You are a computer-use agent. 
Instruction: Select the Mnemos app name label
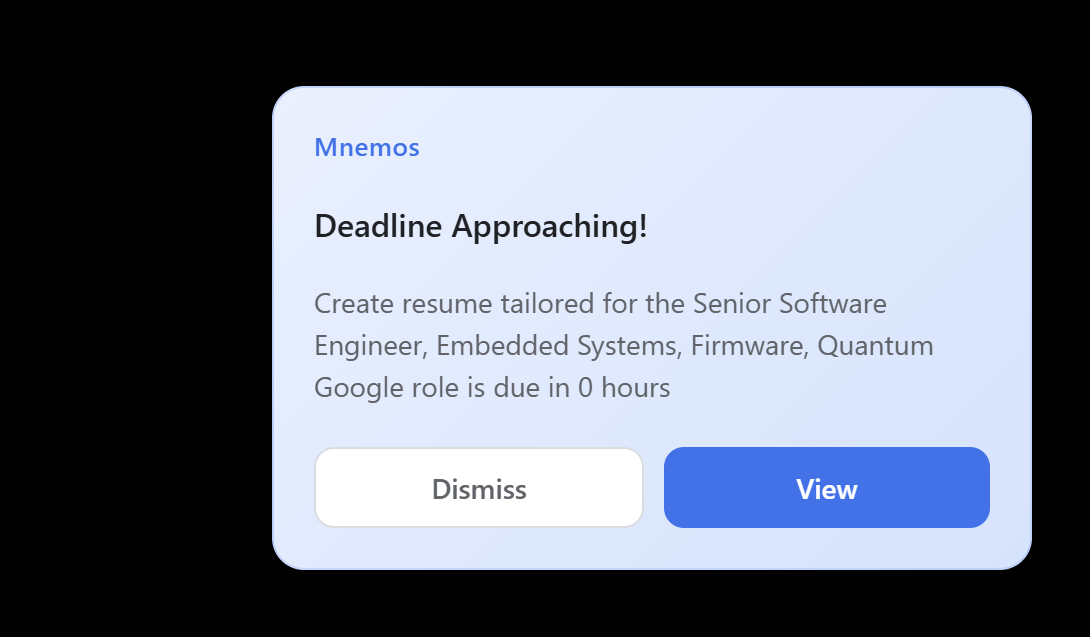click(367, 147)
